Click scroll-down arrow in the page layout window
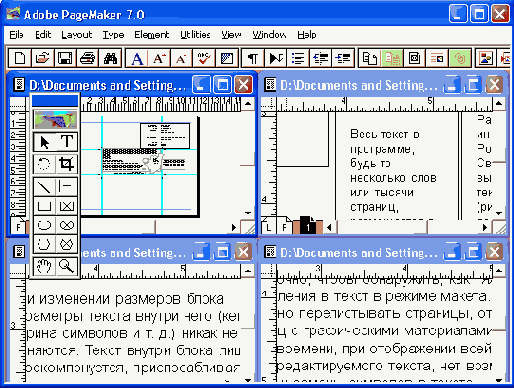The height and width of the screenshot is (388, 514). pyautogui.click(x=248, y=213)
